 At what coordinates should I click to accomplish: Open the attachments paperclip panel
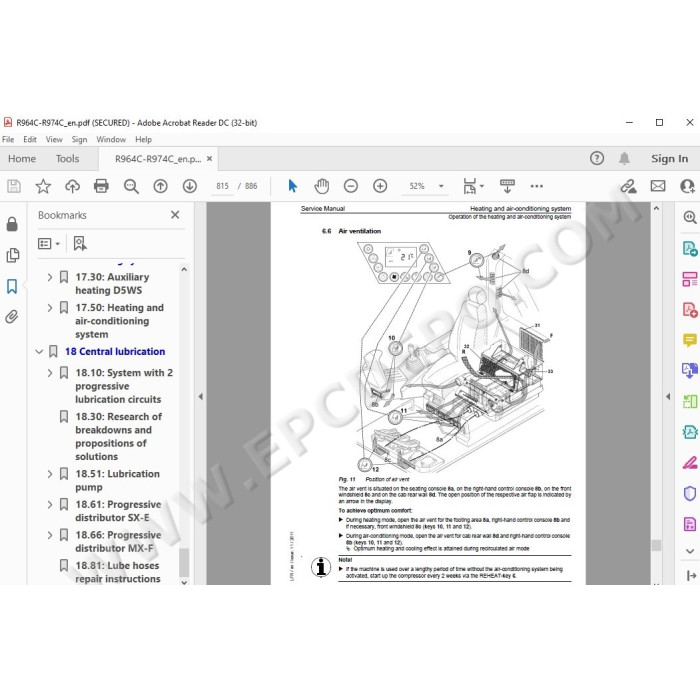(x=12, y=317)
